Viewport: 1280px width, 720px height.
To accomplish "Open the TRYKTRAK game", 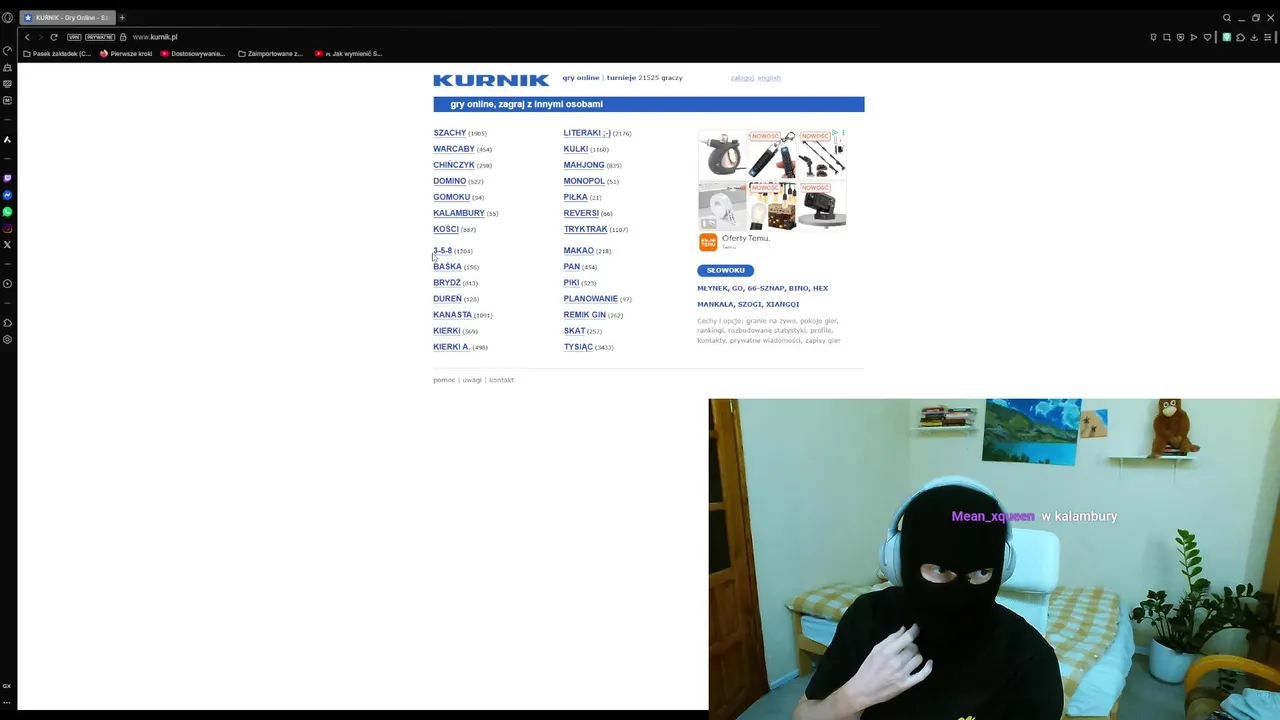I will pyautogui.click(x=585, y=229).
